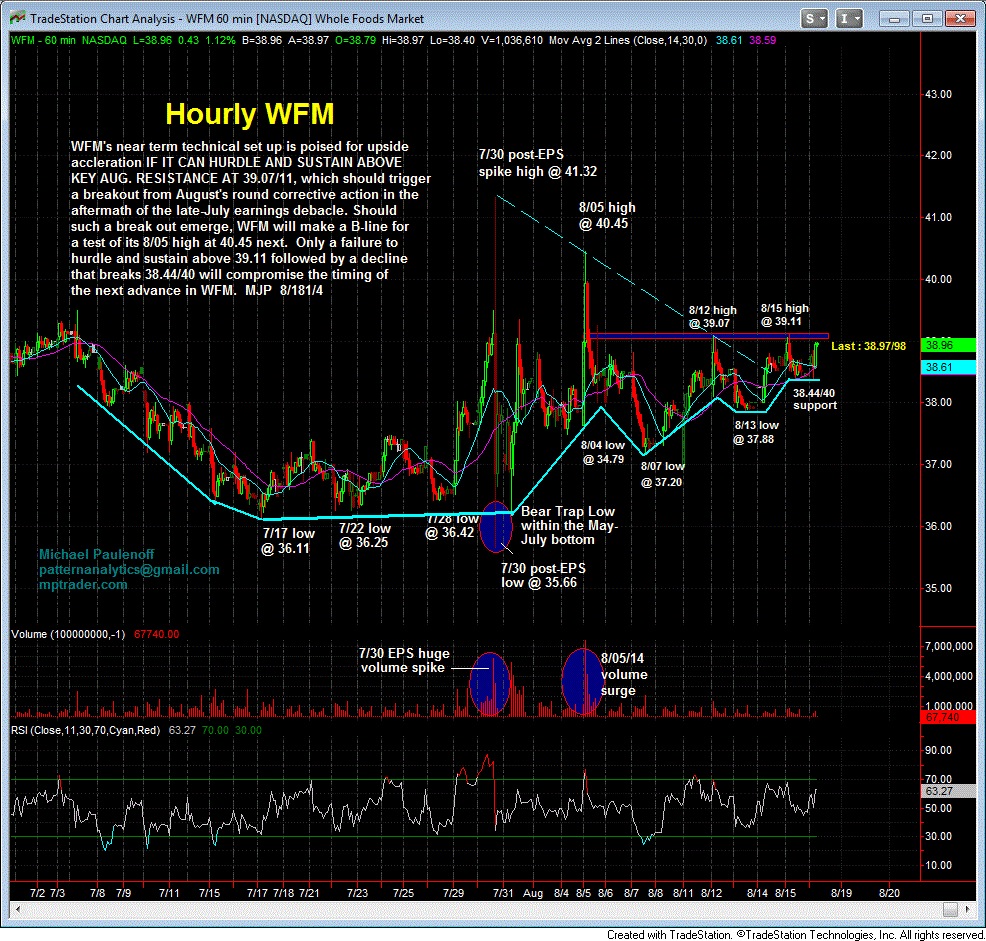Open the I dropdown in title bar
The image size is (986, 941).
(x=849, y=19)
